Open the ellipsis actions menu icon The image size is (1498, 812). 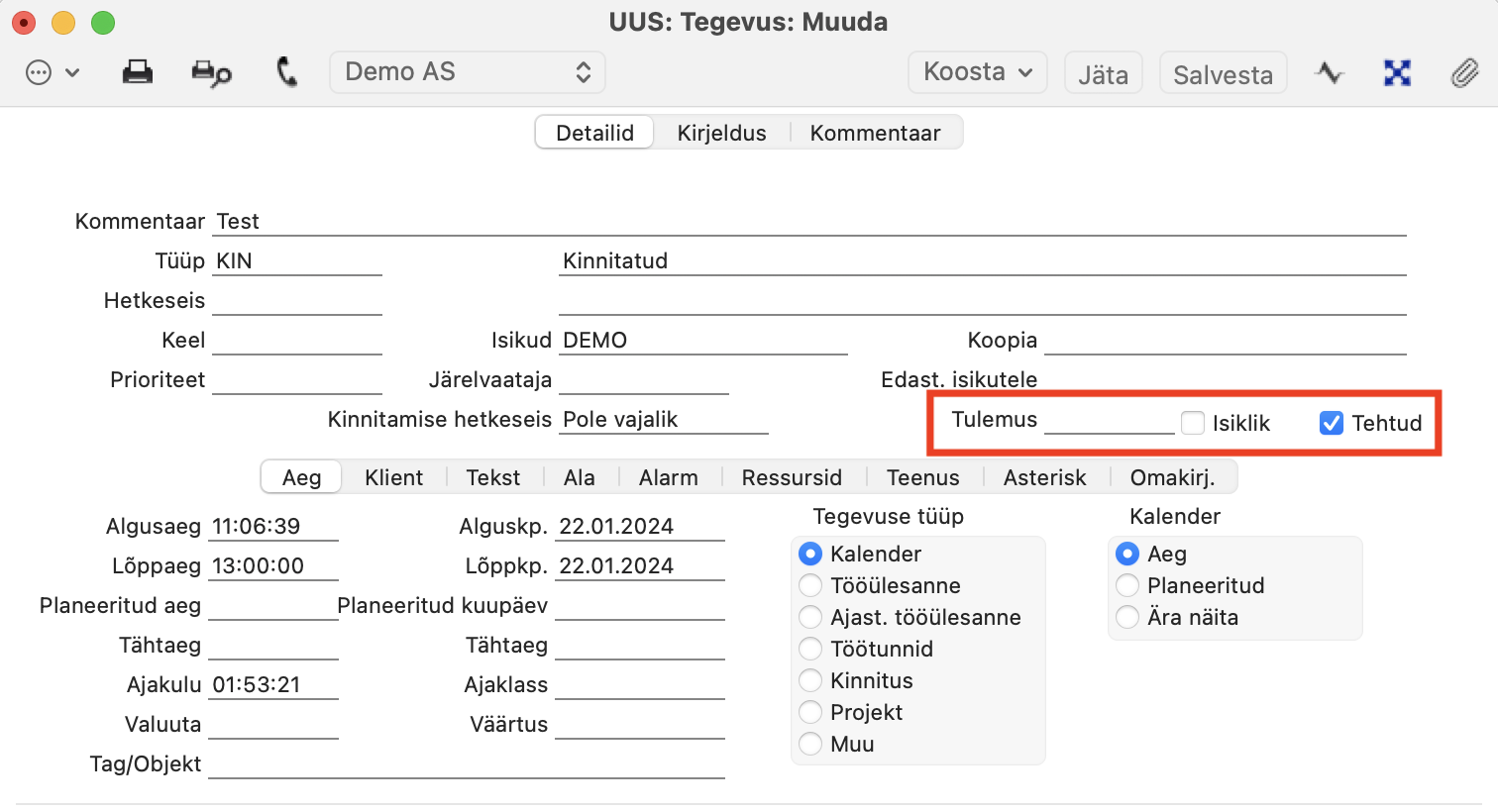coord(39,72)
